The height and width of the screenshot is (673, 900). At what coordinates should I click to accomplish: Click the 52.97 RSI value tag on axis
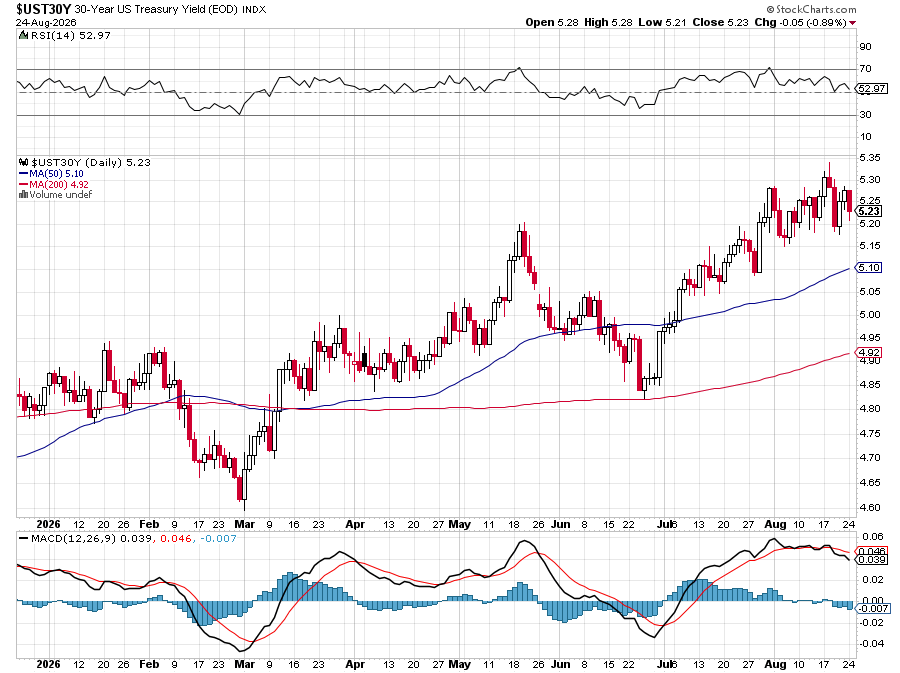tap(871, 88)
